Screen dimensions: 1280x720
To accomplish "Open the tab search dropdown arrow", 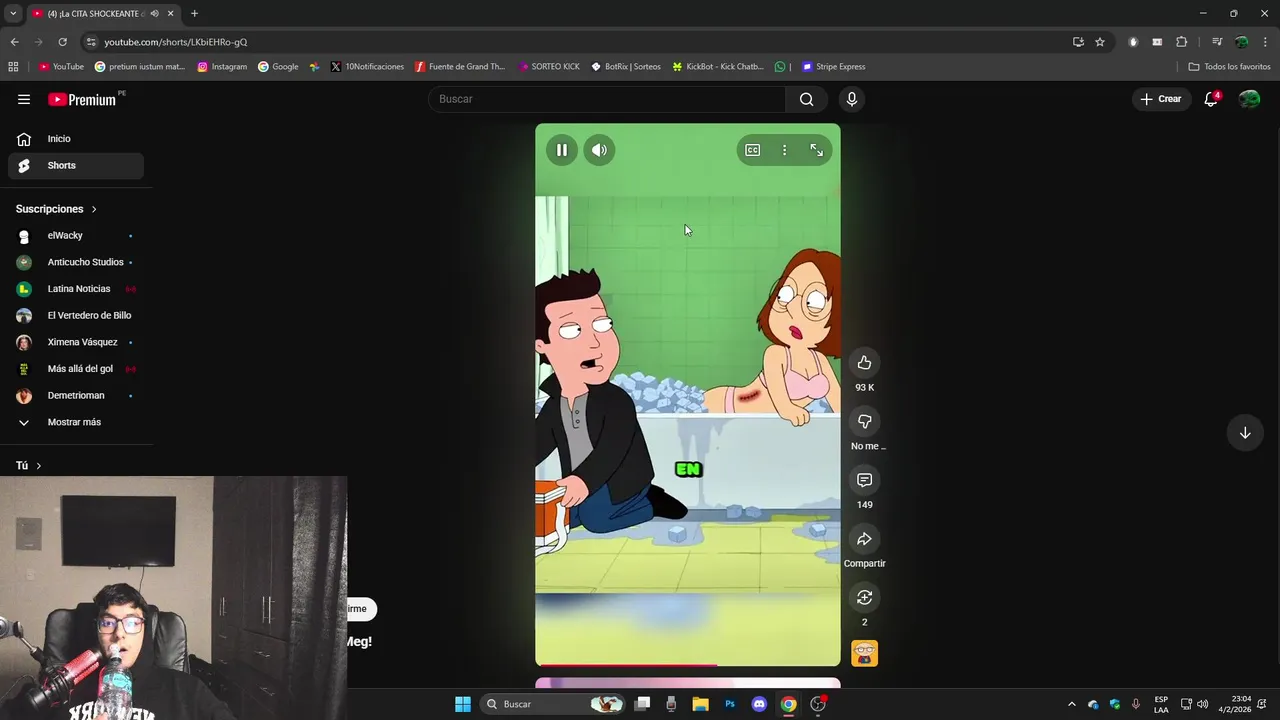I will click(x=13, y=13).
